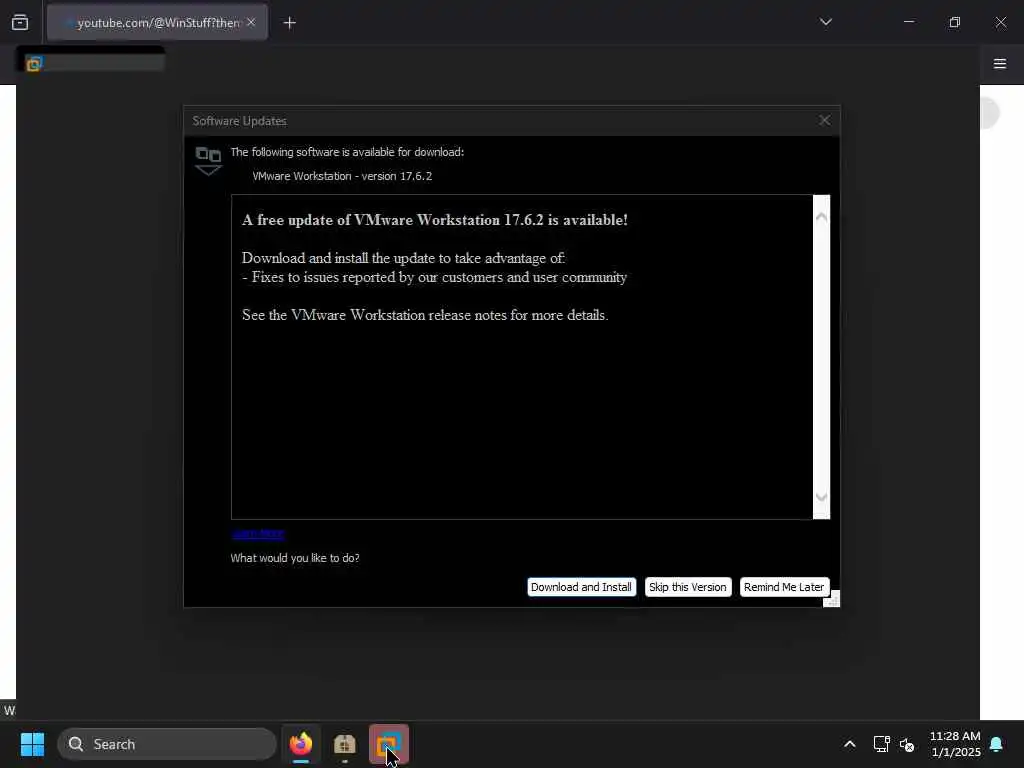The height and width of the screenshot is (768, 1024).
Task: Show hidden system tray icons
Action: click(x=850, y=744)
